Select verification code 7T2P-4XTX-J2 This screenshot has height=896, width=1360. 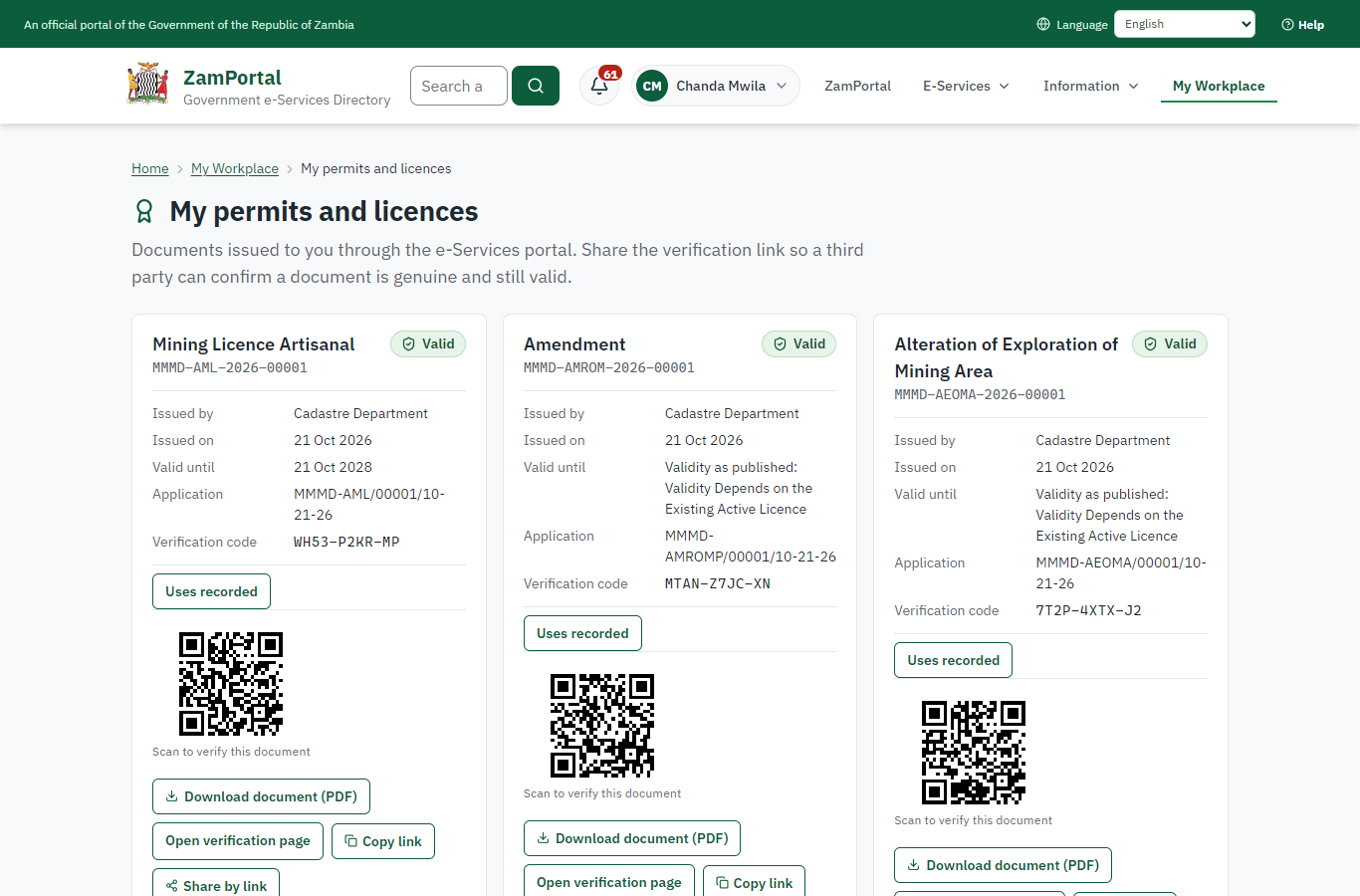tap(1088, 610)
